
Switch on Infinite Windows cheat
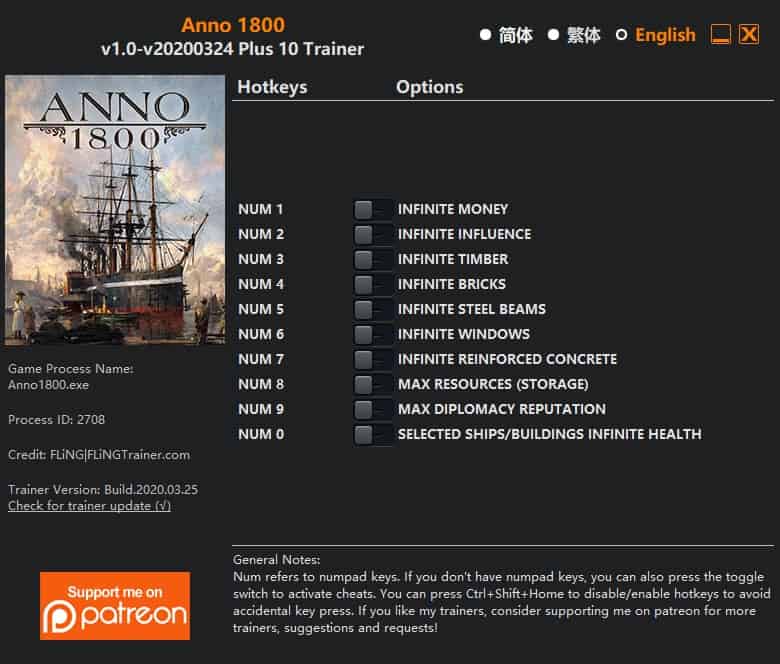[373, 334]
